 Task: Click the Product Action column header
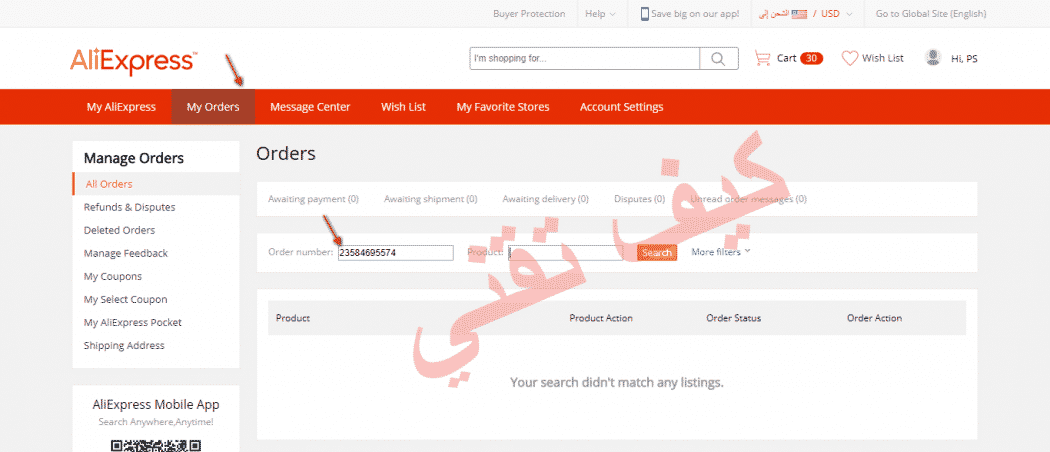(x=601, y=318)
